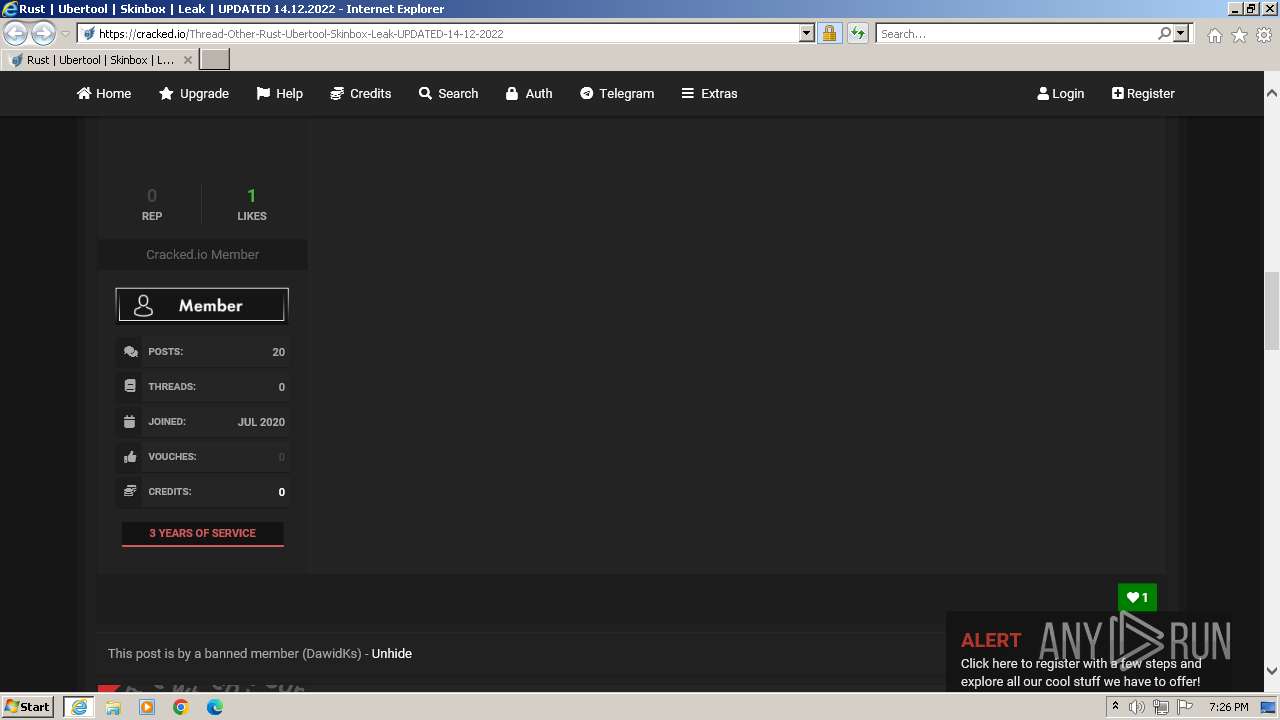The image size is (1280, 720).
Task: Launch Google Chrome from taskbar
Action: pyautogui.click(x=181, y=707)
